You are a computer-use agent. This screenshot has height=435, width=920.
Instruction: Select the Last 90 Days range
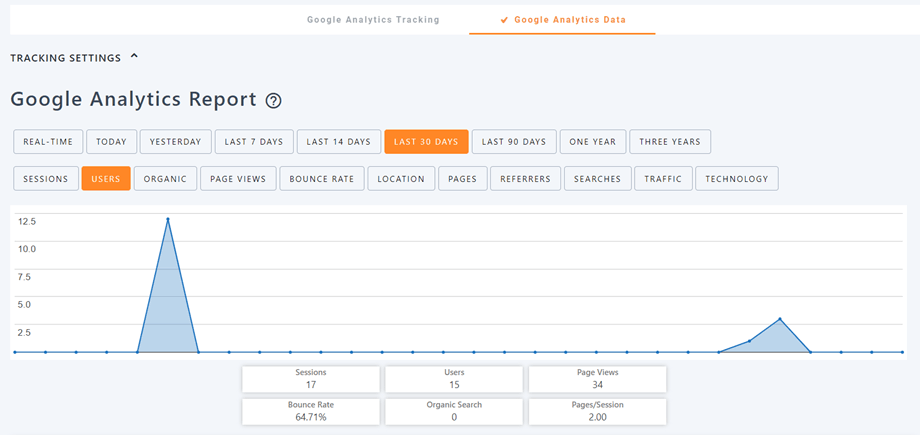pyautogui.click(x=514, y=142)
